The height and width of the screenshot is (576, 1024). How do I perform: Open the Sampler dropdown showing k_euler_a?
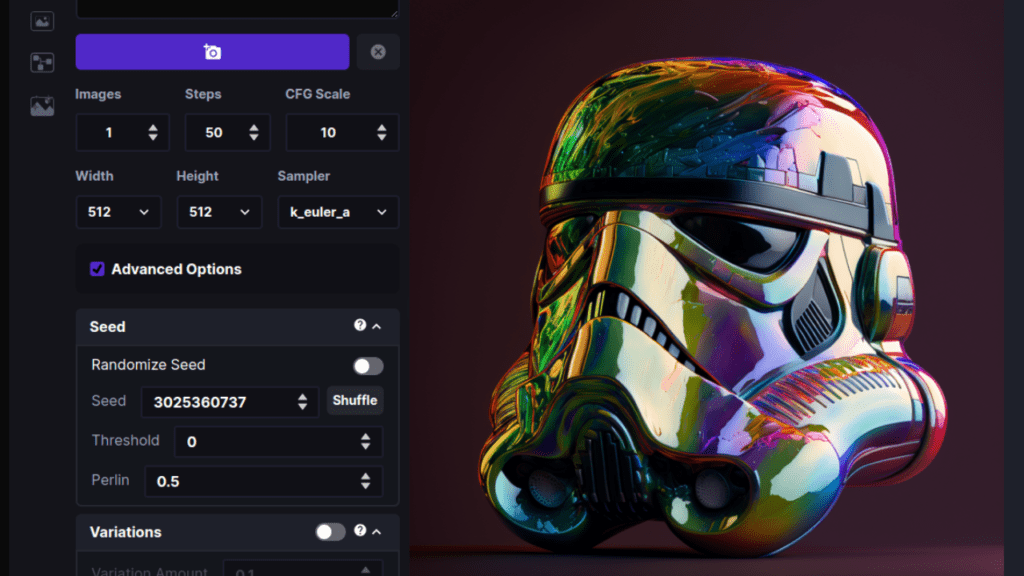[x=338, y=212]
